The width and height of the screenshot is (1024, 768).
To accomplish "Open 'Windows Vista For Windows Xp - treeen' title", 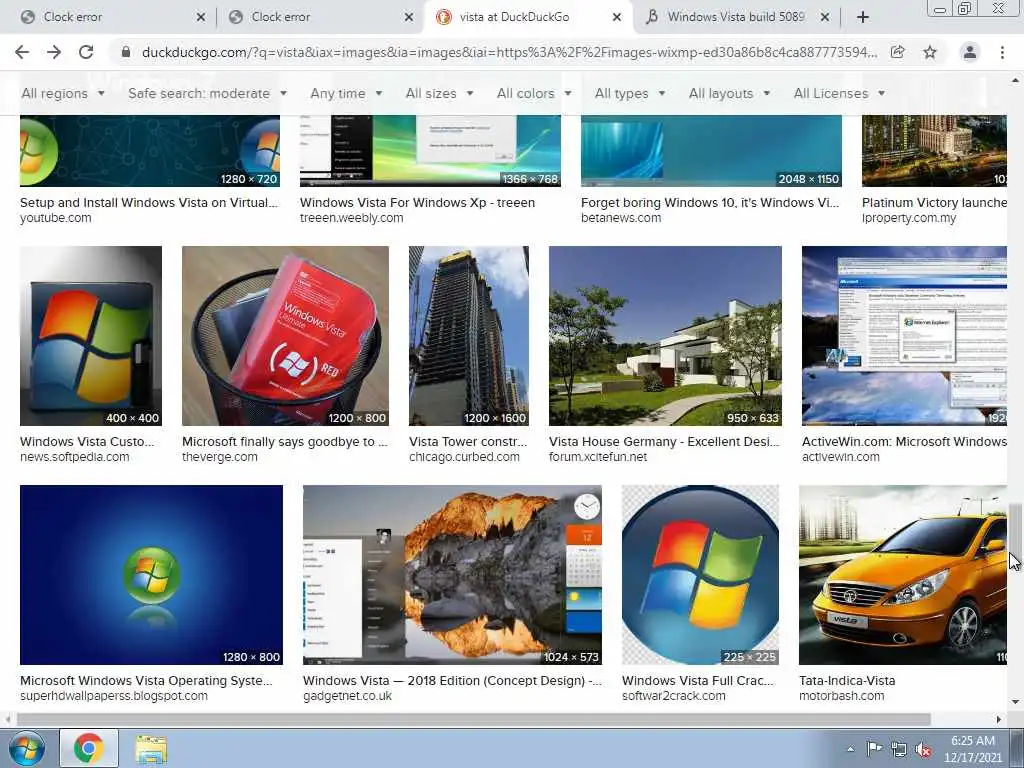I will pyautogui.click(x=417, y=202).
